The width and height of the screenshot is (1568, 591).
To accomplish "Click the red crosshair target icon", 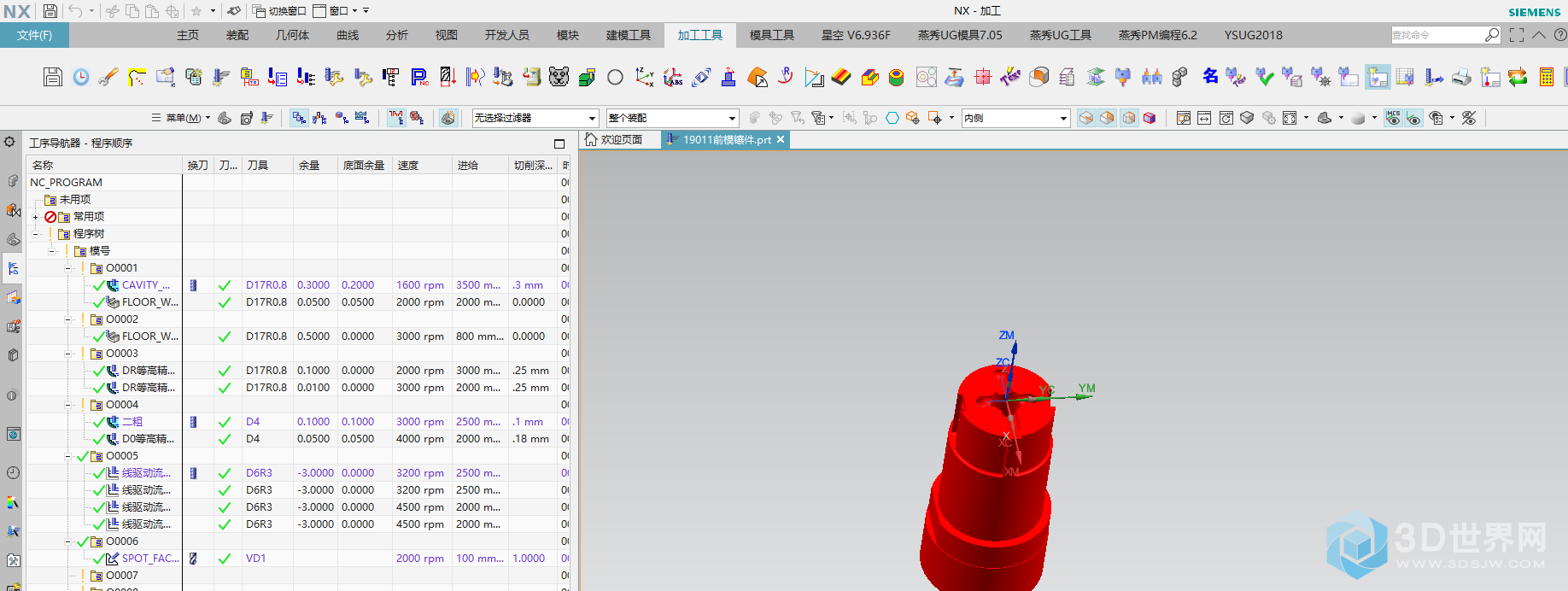I will point(983,77).
